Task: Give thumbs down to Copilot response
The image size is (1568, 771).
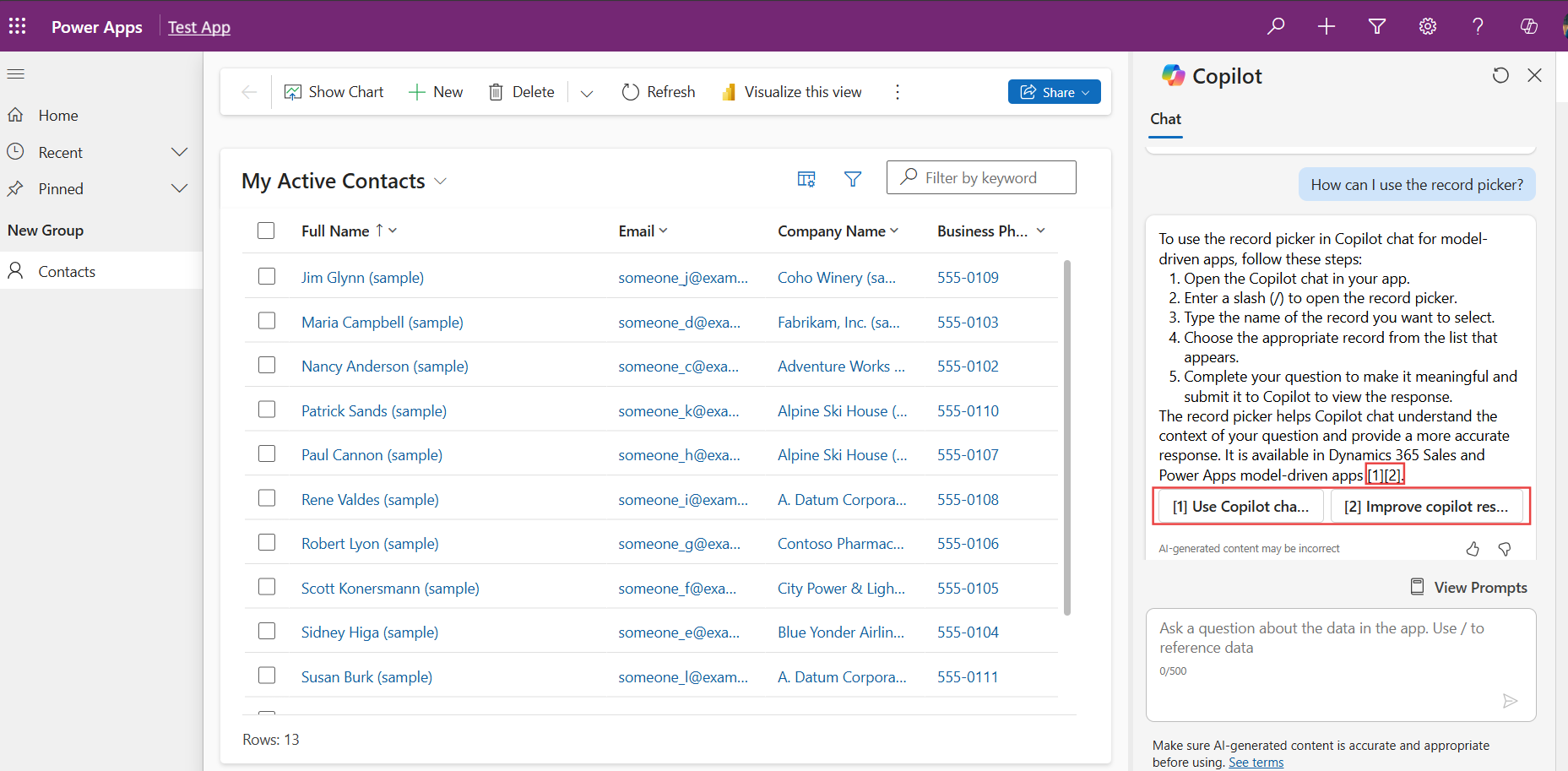Action: point(1505,549)
